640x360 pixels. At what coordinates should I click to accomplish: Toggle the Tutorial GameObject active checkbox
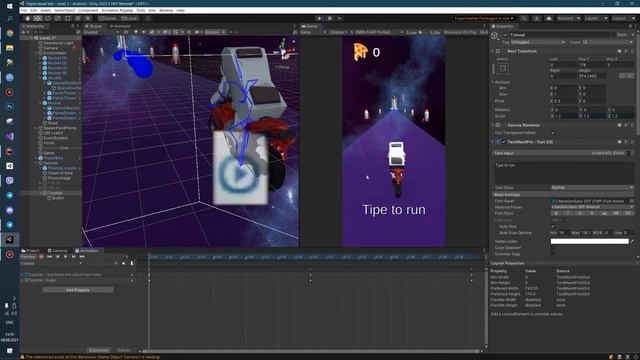tap(505, 35)
